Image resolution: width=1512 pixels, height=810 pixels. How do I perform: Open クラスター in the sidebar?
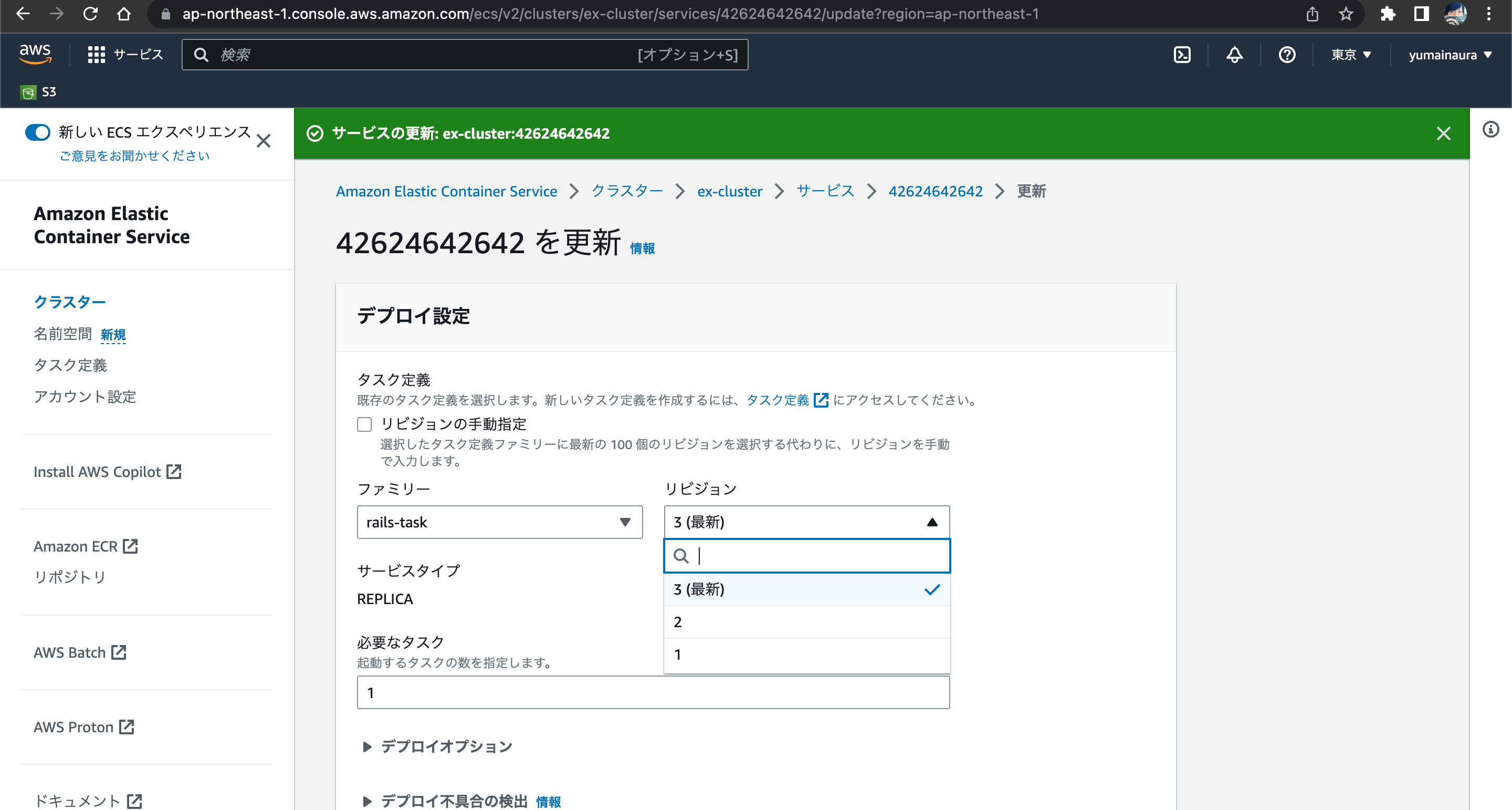click(x=70, y=302)
